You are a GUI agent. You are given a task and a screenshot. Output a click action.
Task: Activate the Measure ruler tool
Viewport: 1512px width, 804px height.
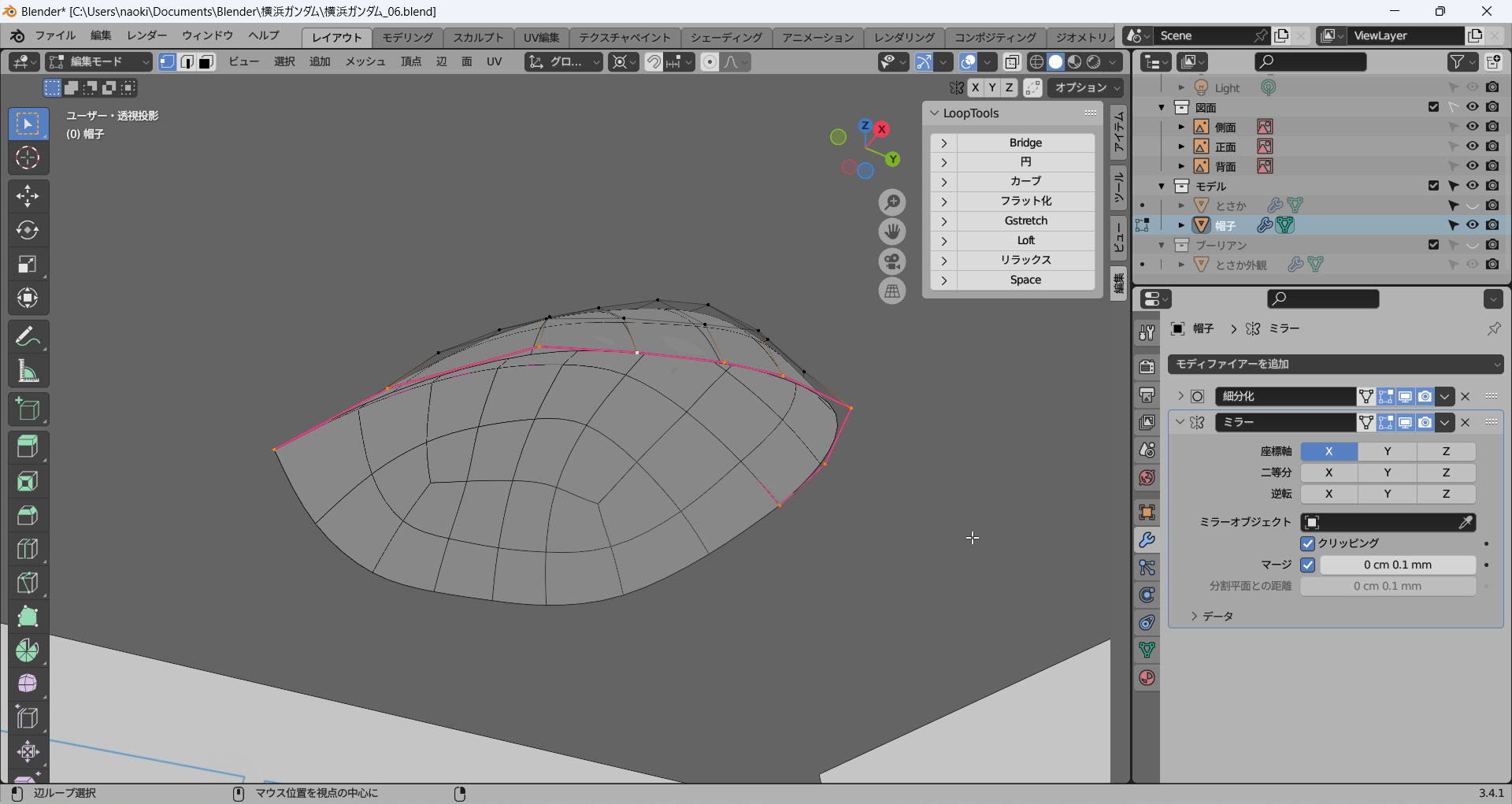point(28,371)
